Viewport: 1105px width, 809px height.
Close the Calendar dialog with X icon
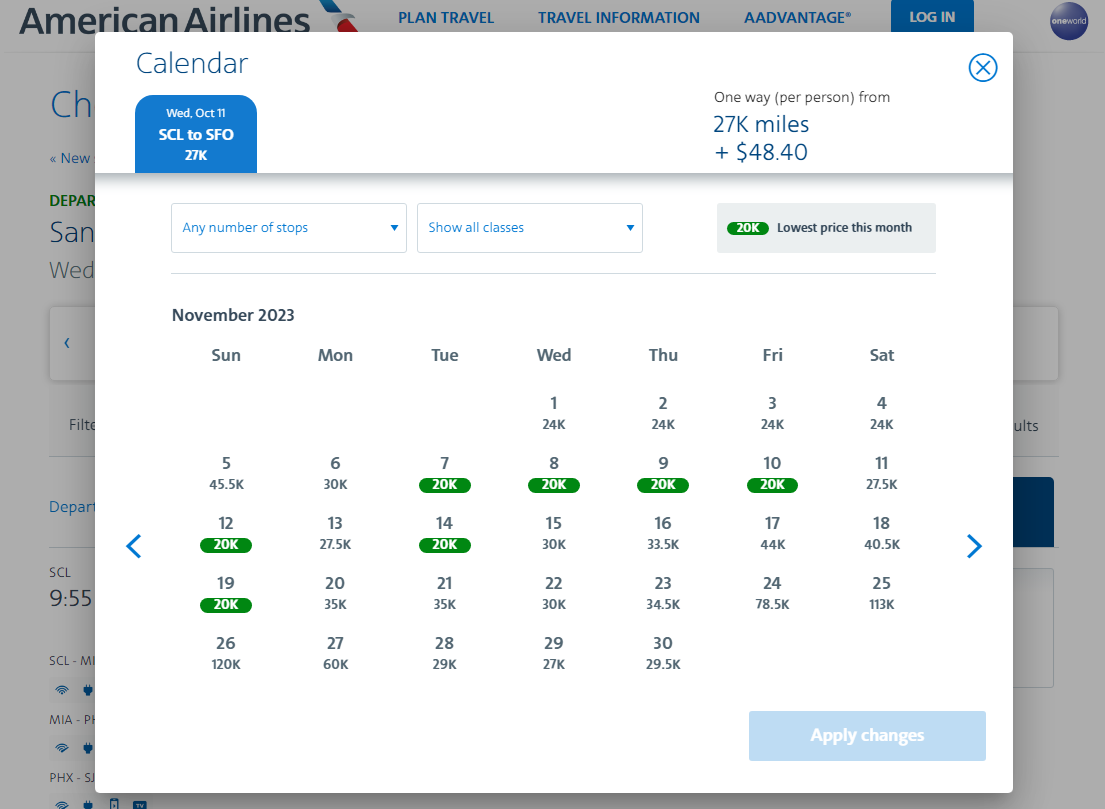coord(983,67)
